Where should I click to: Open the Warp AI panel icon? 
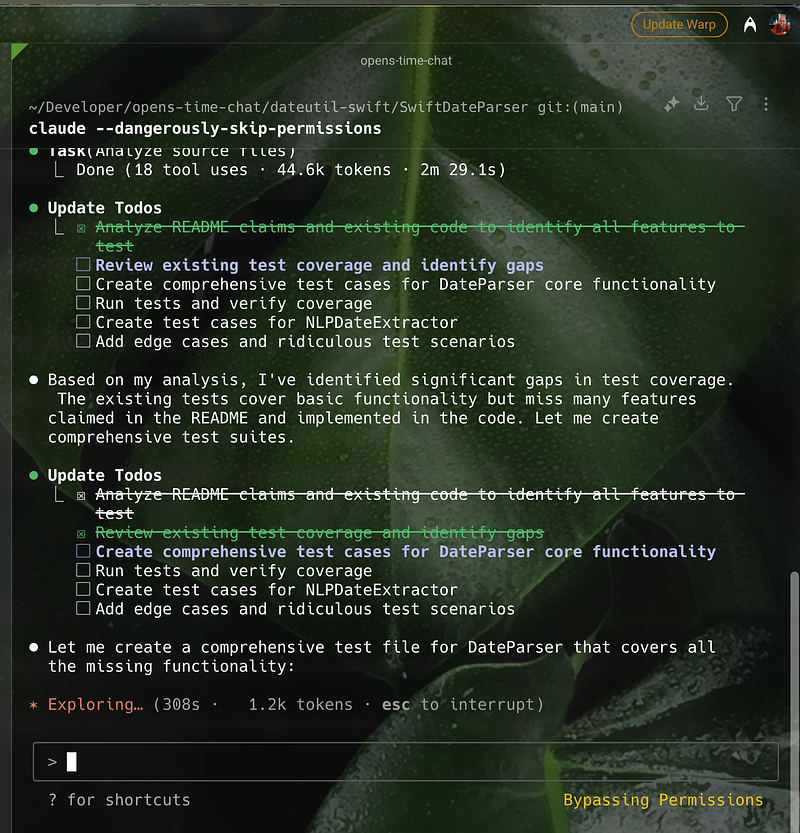pos(749,25)
